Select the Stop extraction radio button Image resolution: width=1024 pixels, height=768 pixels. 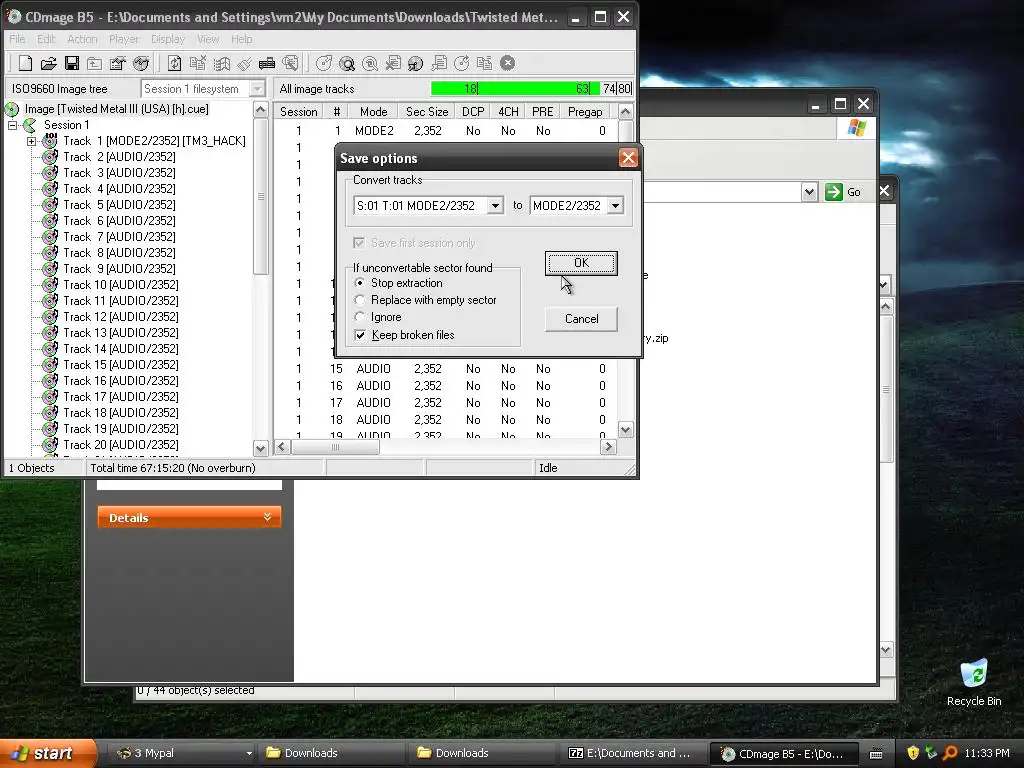(360, 283)
